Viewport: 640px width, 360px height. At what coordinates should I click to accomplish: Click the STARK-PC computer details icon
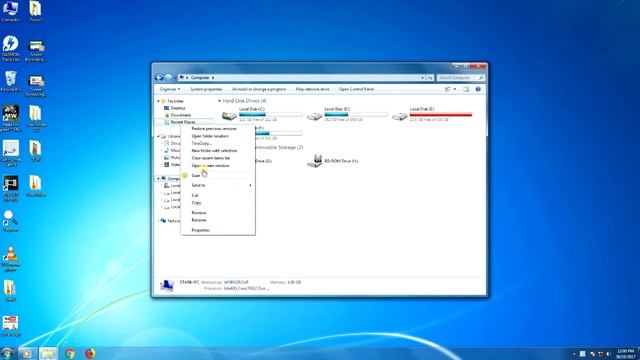(x=167, y=285)
